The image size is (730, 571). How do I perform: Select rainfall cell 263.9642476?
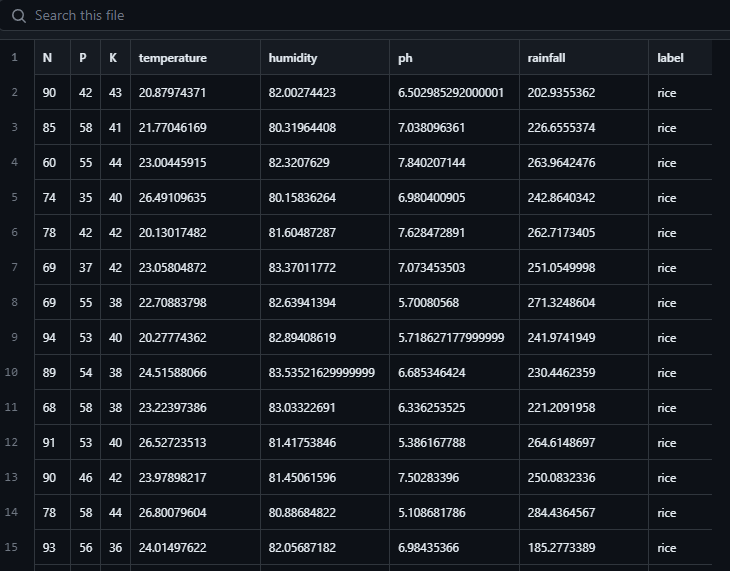coord(584,162)
